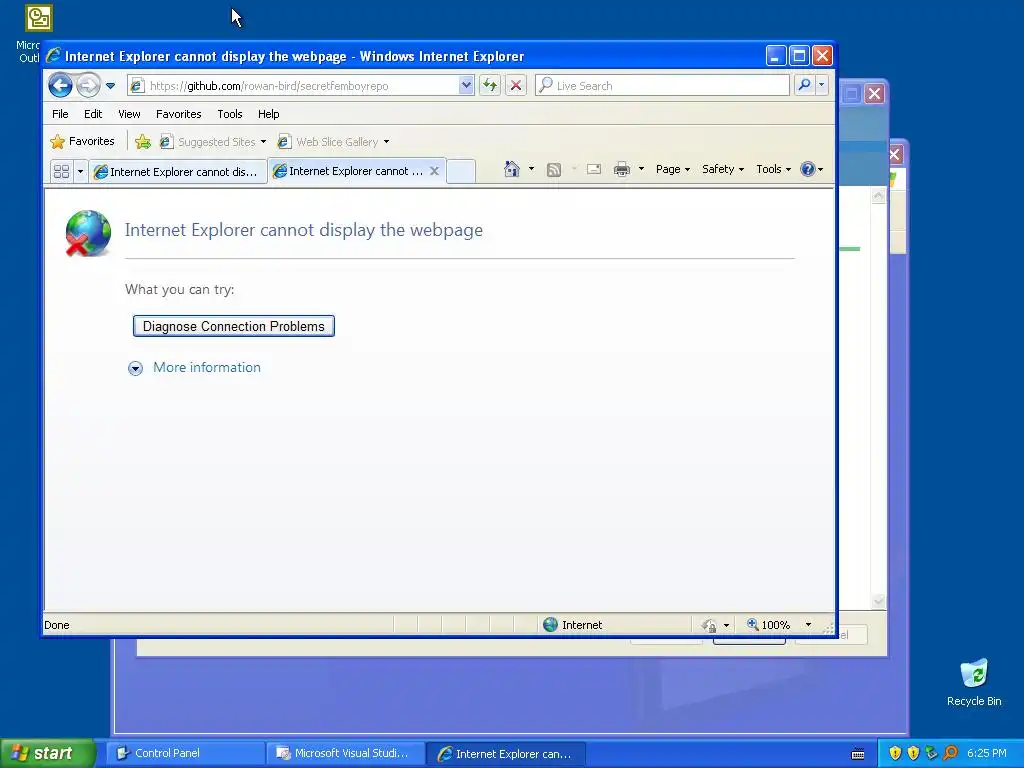Click the Live Search input box
This screenshot has width=1024, height=768.
point(662,86)
